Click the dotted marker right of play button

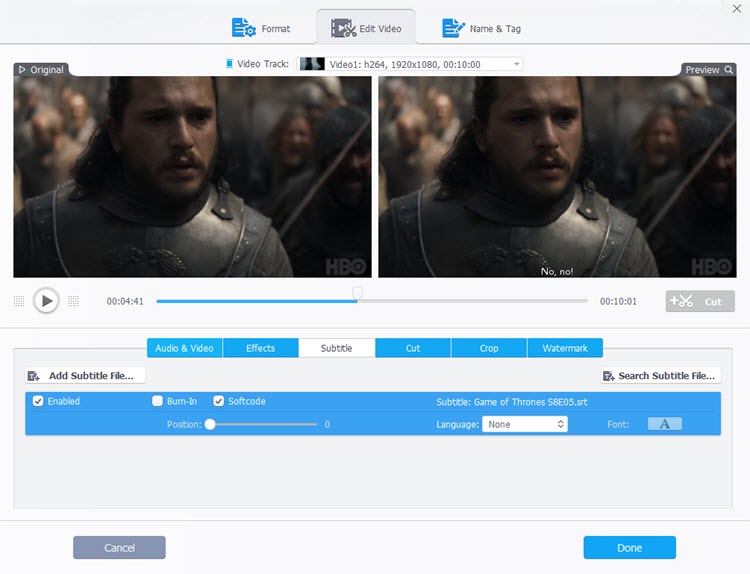click(73, 301)
